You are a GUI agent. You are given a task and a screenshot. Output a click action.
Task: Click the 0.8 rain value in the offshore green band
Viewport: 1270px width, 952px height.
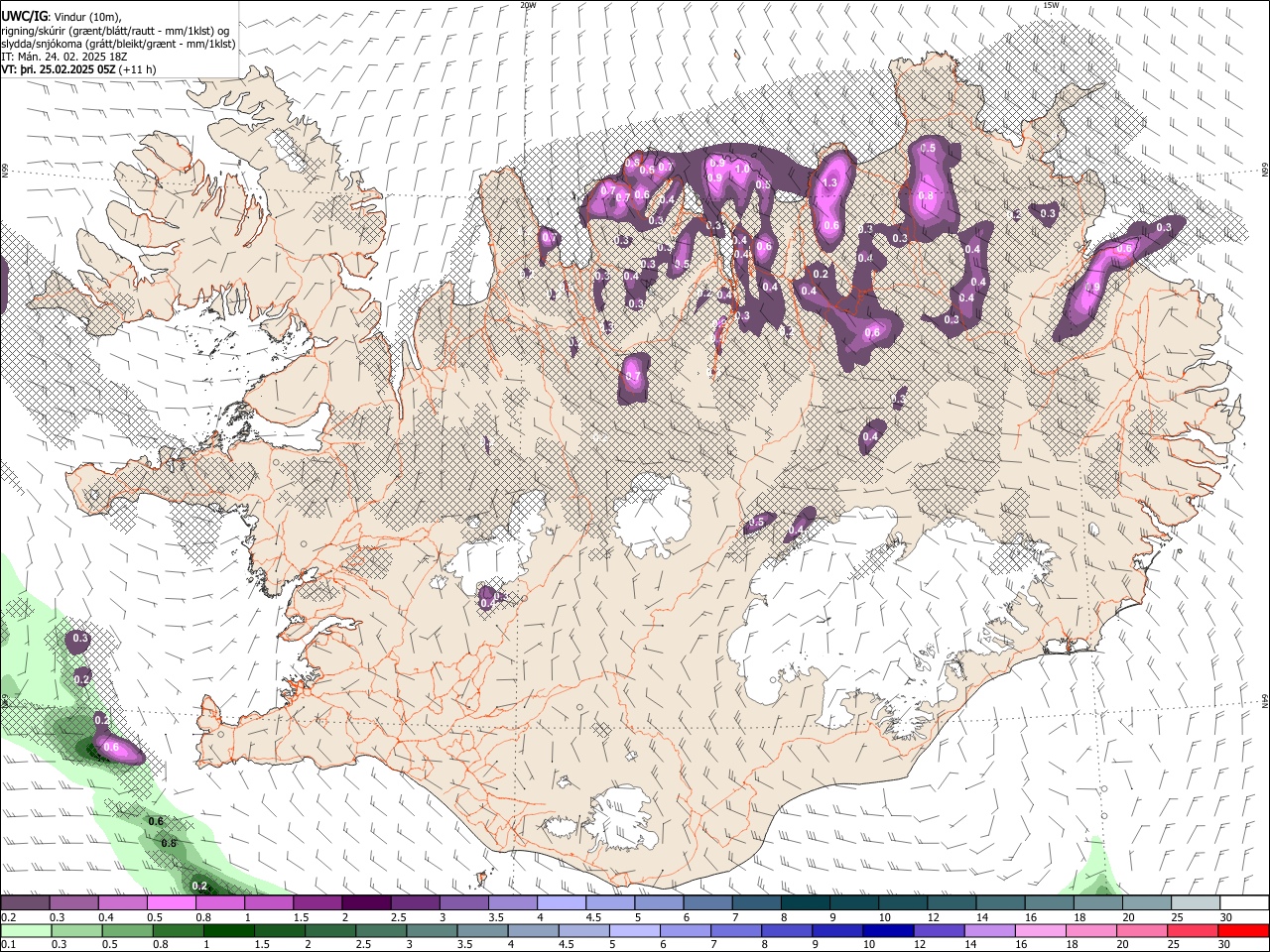169,844
